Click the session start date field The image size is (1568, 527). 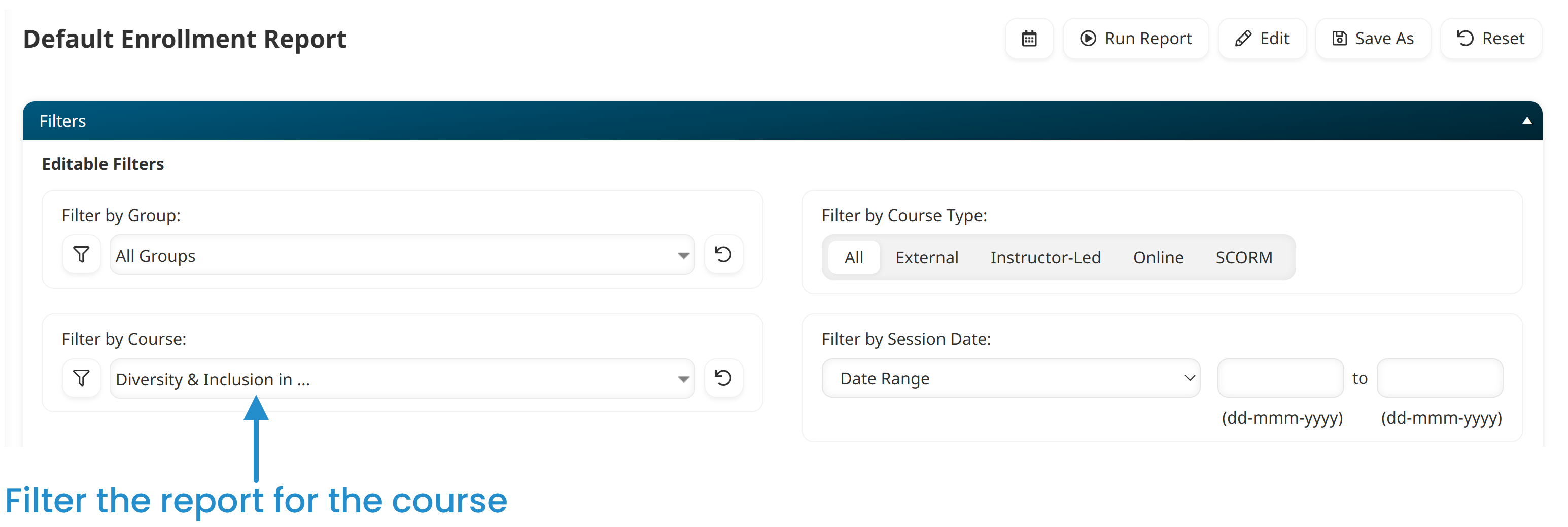click(1280, 378)
